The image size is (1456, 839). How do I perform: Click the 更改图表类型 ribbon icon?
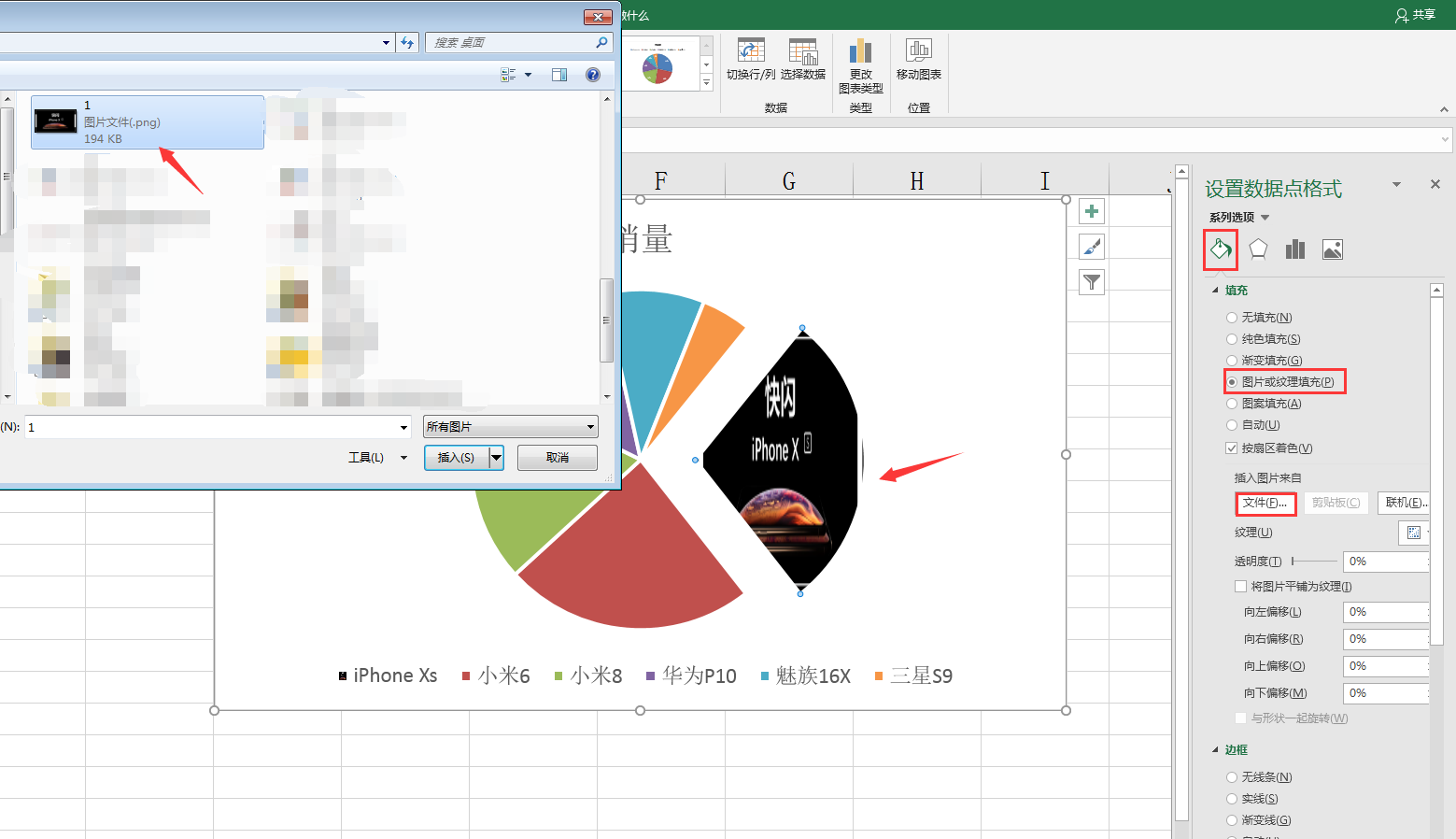(861, 66)
